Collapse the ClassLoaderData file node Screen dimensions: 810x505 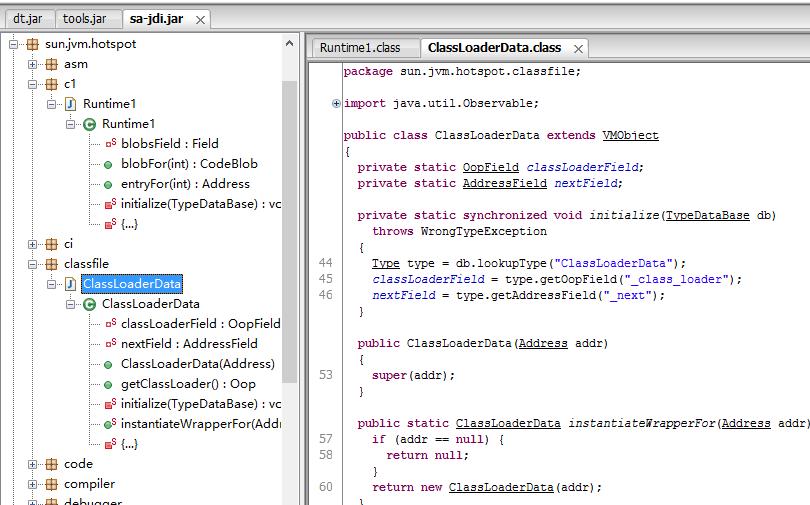(x=51, y=285)
